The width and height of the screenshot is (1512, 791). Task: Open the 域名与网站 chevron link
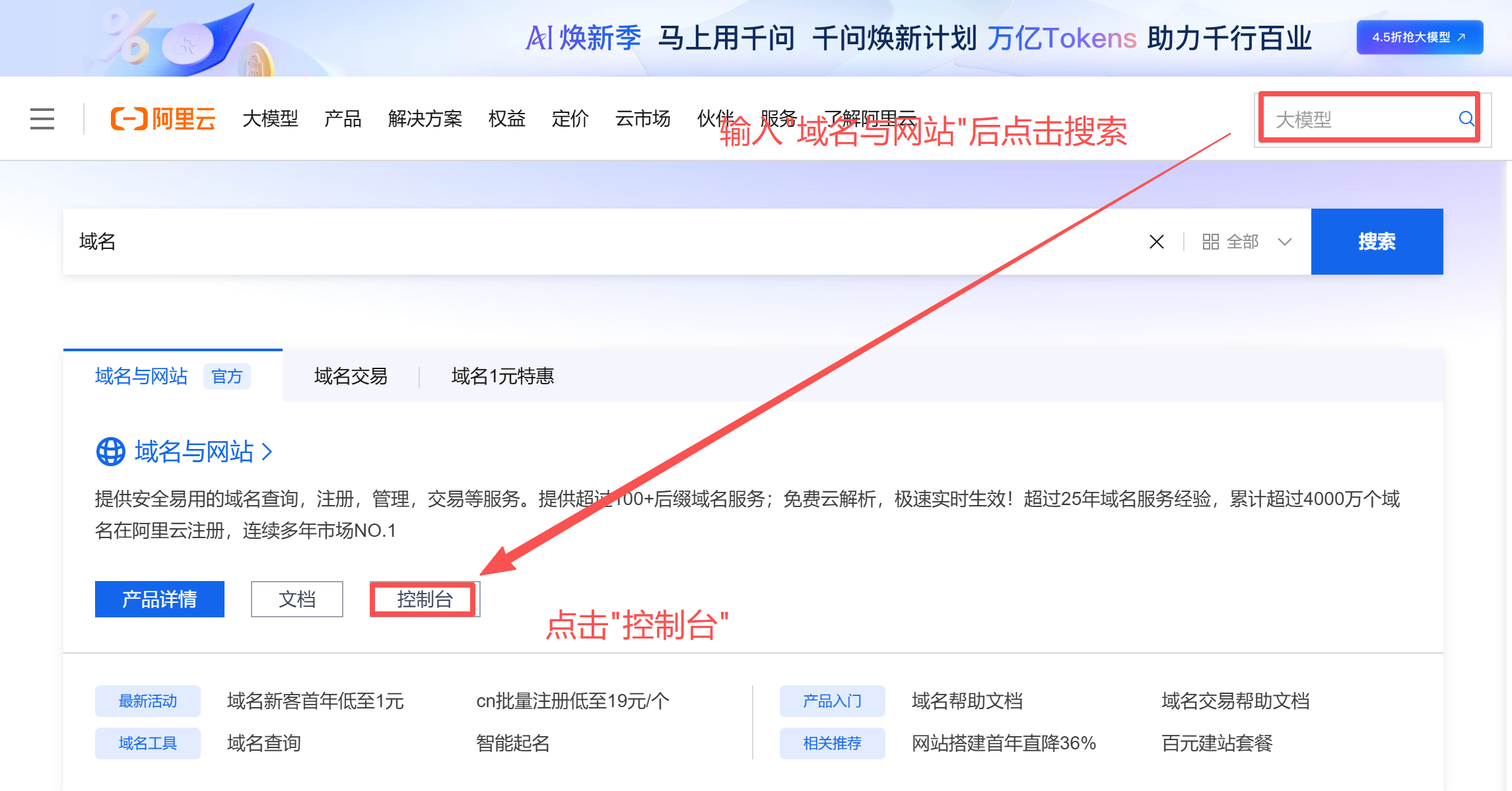coord(267,452)
